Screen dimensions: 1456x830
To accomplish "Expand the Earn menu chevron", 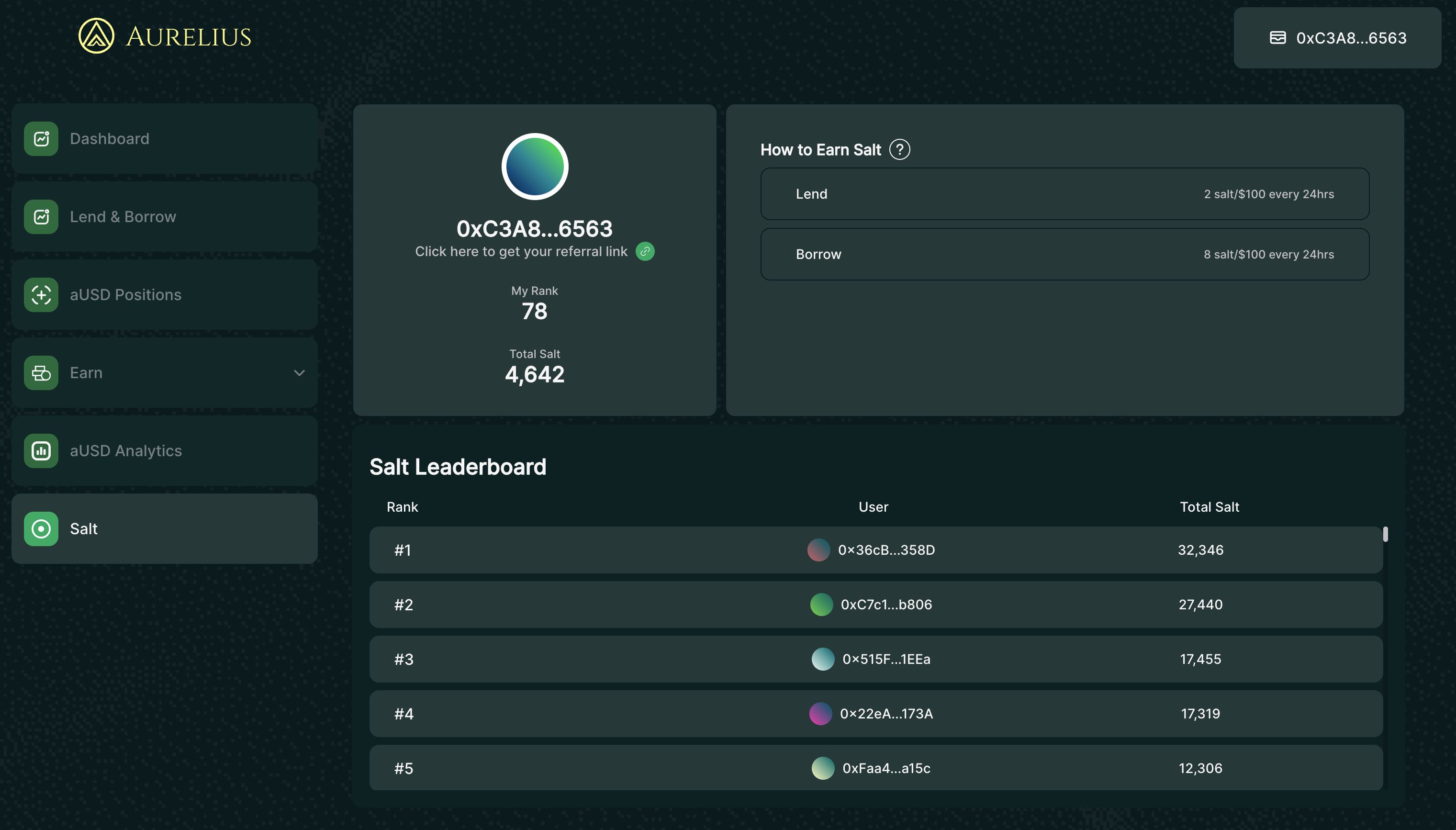I will [x=299, y=373].
